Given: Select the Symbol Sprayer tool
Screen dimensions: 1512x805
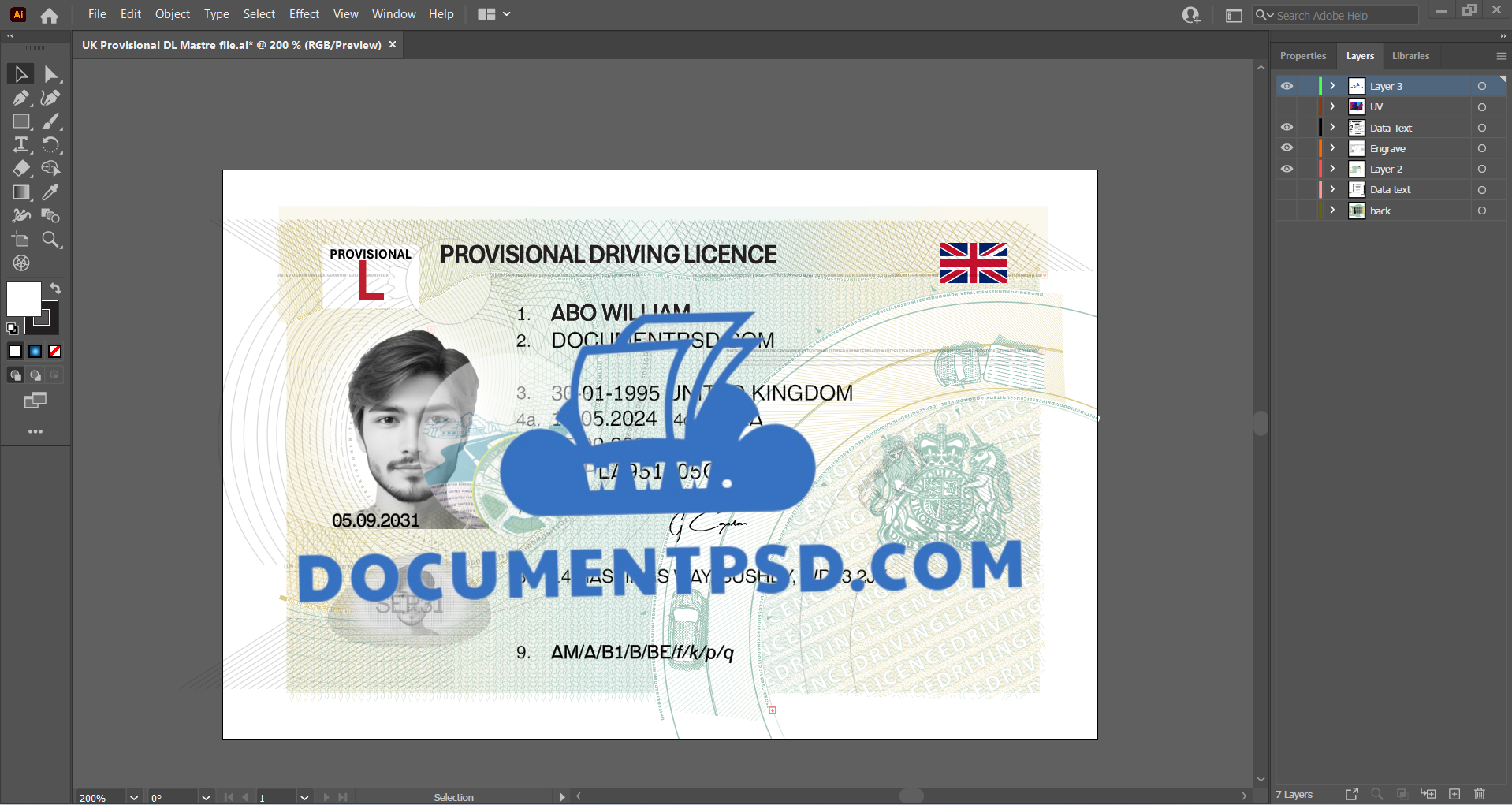Looking at the screenshot, I should click(x=21, y=263).
